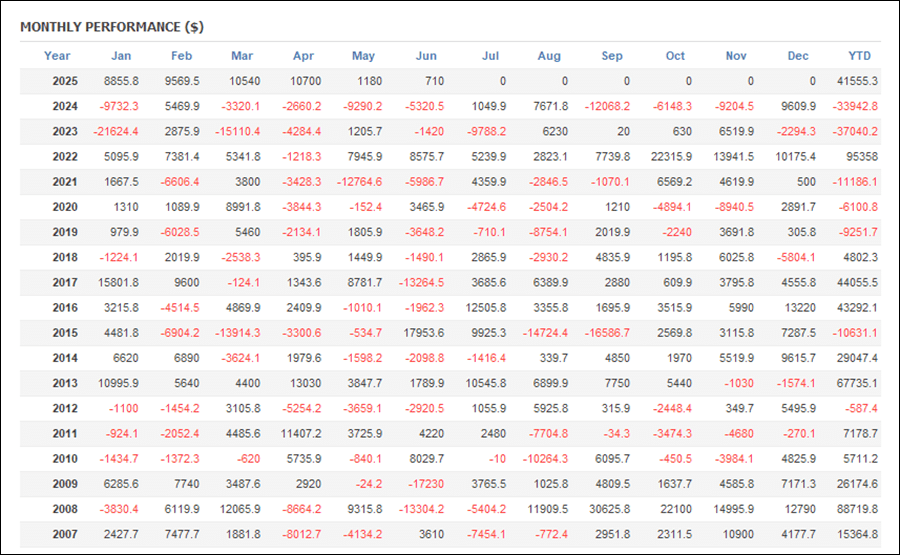
Task: Click 2017 June value -13264.5
Action: point(421,283)
